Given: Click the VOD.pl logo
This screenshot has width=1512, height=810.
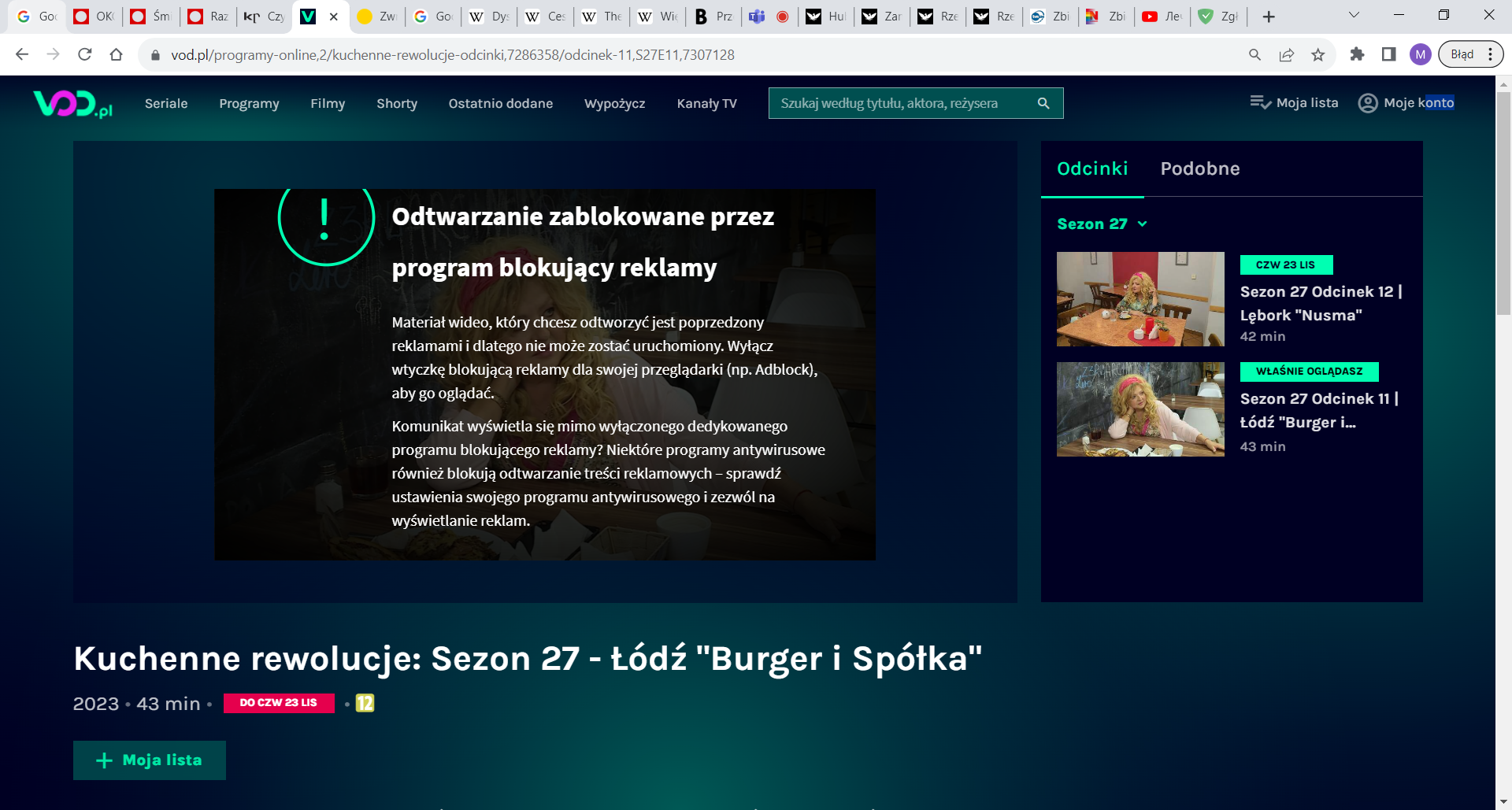Looking at the screenshot, I should pyautogui.click(x=72, y=103).
